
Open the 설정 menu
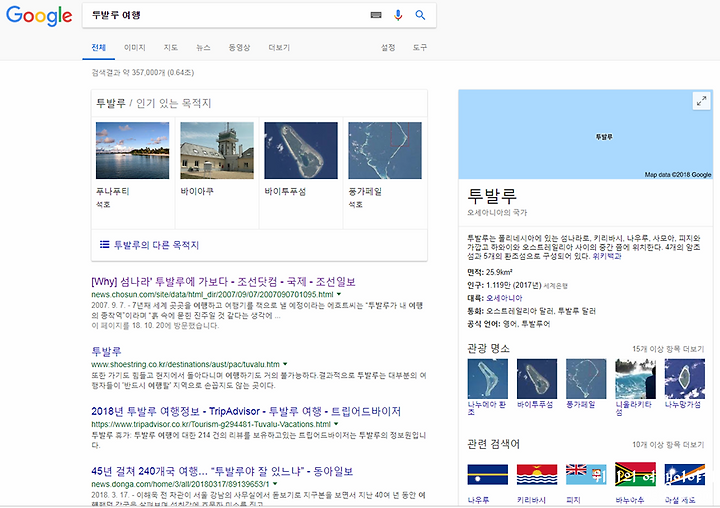388,48
